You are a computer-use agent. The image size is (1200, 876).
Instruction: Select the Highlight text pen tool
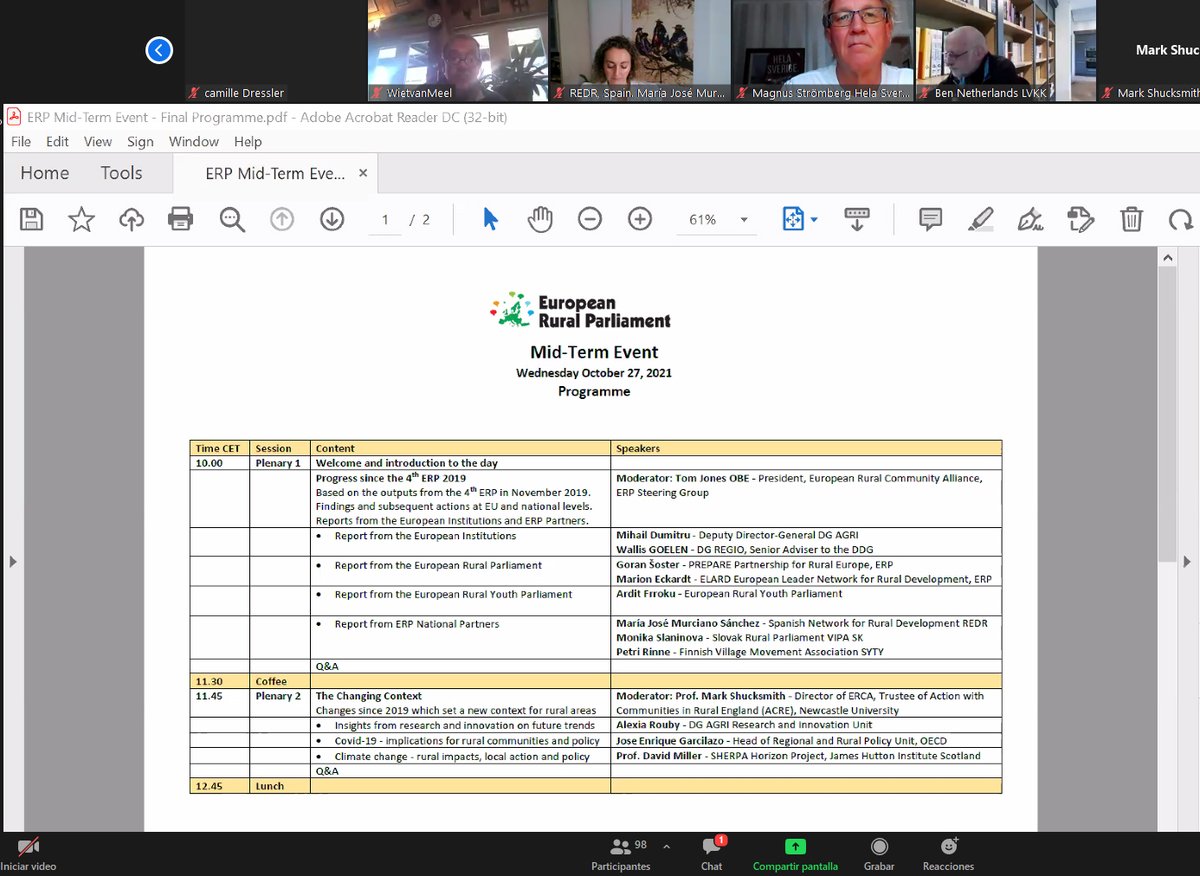[x=981, y=219]
